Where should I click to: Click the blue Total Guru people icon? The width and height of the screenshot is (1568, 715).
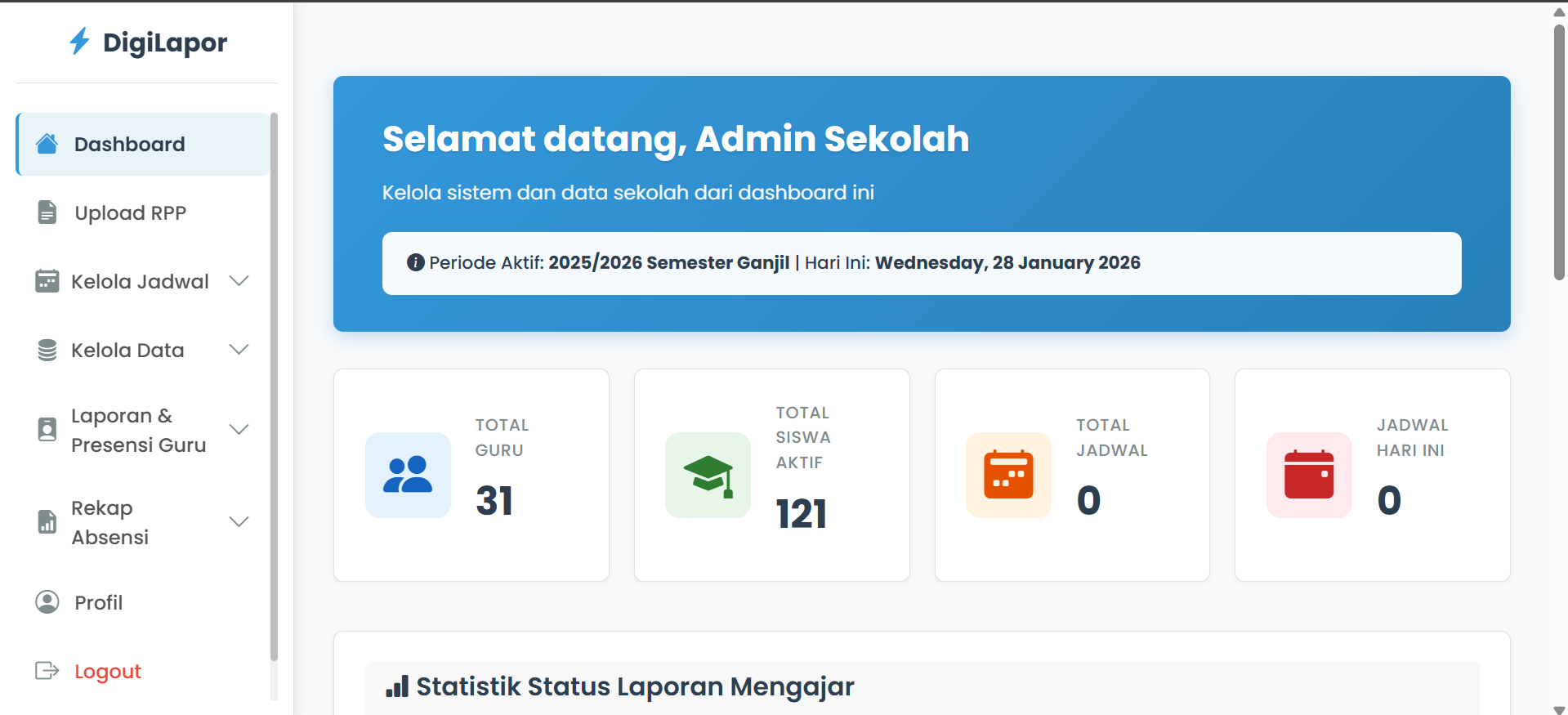click(x=408, y=475)
